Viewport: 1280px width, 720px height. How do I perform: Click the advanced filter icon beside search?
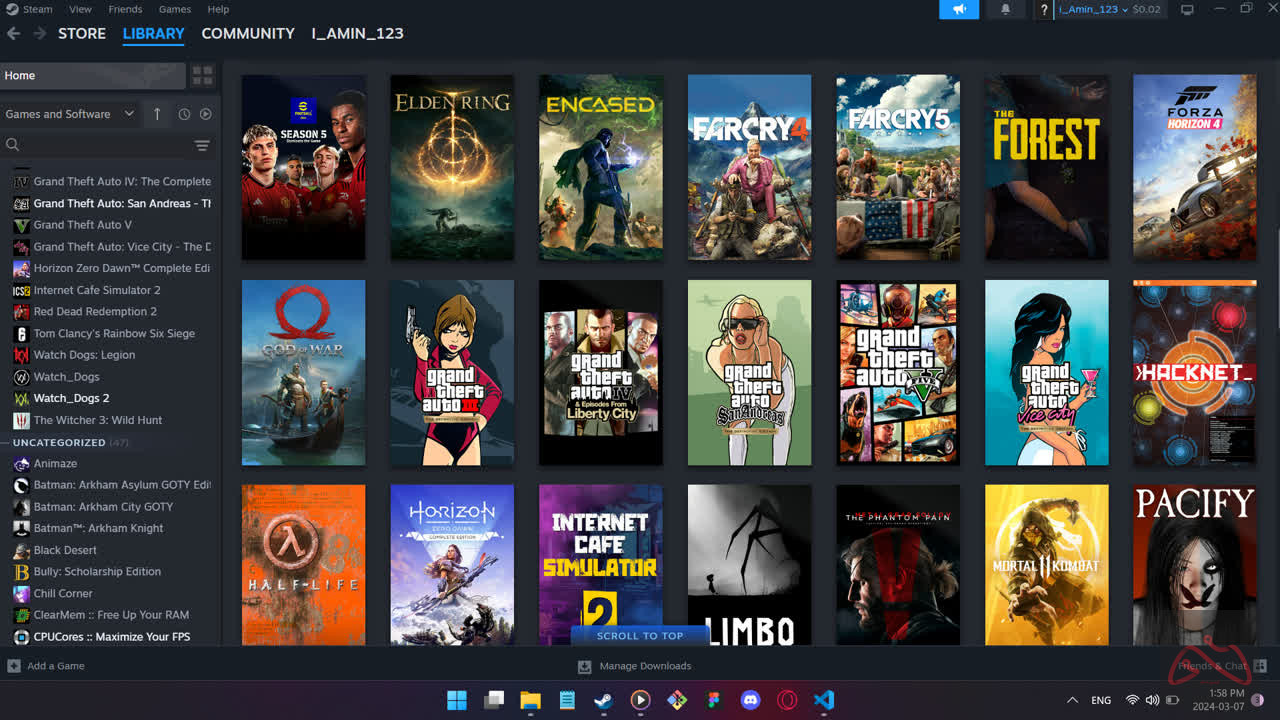(x=202, y=146)
